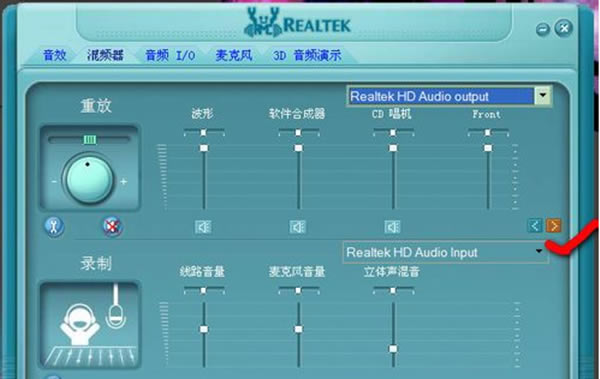Click the CD 唱机 volume slider handle
Viewport: 600px width, 379px height.
point(393,148)
